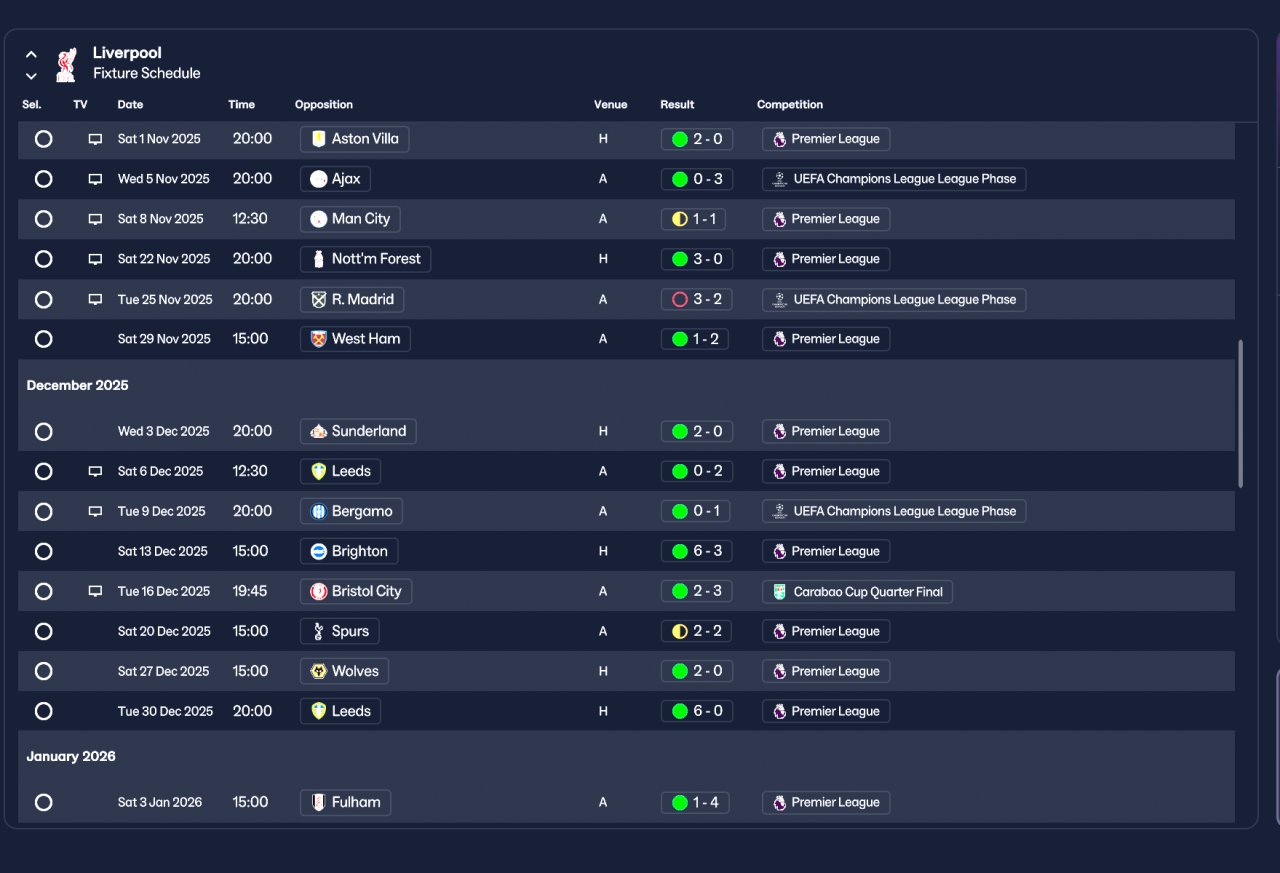1280x873 pixels.
Task: Select the radio button for Bristol City fixture
Action: point(43,591)
